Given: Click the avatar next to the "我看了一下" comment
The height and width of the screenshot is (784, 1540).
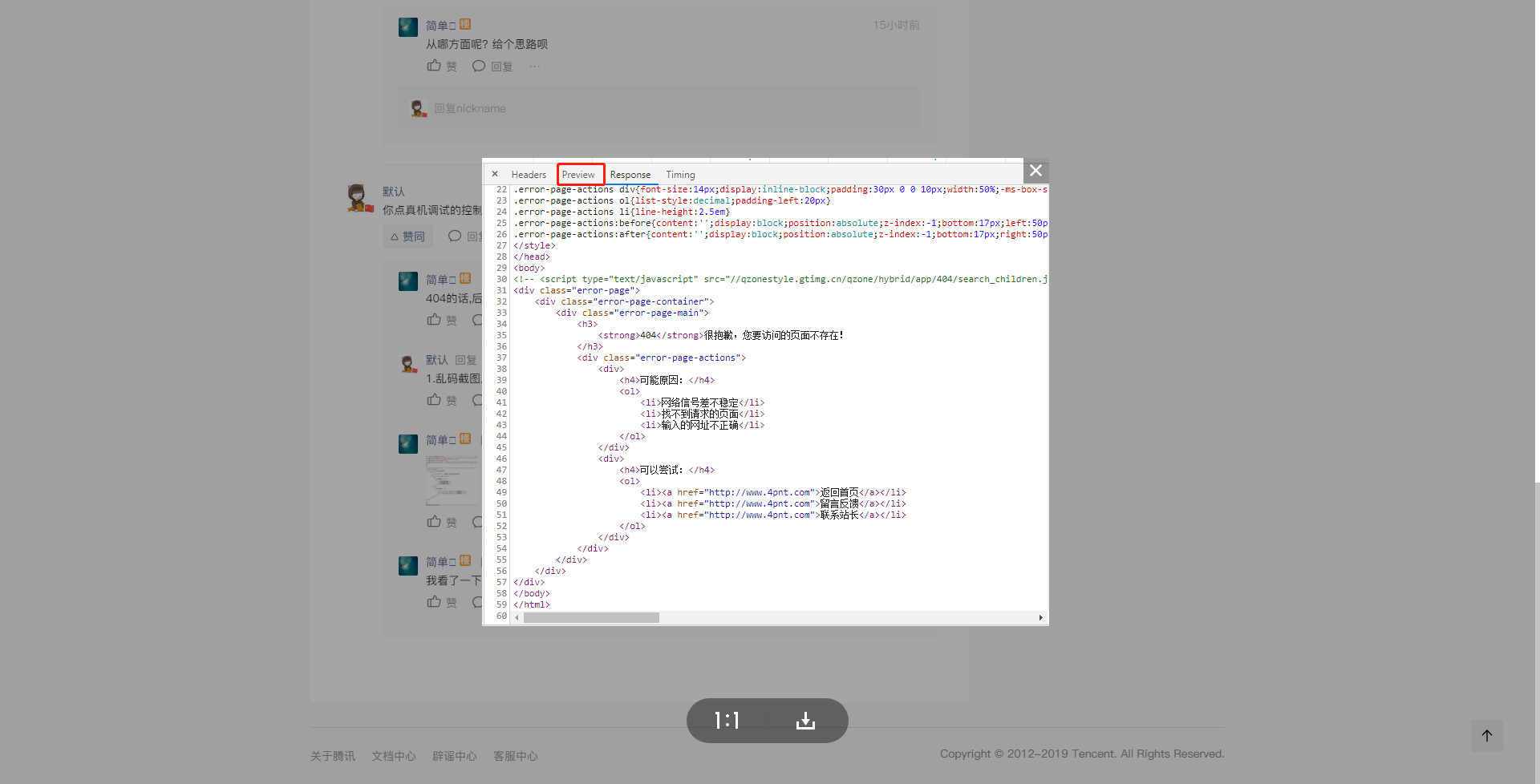Looking at the screenshot, I should 408,566.
